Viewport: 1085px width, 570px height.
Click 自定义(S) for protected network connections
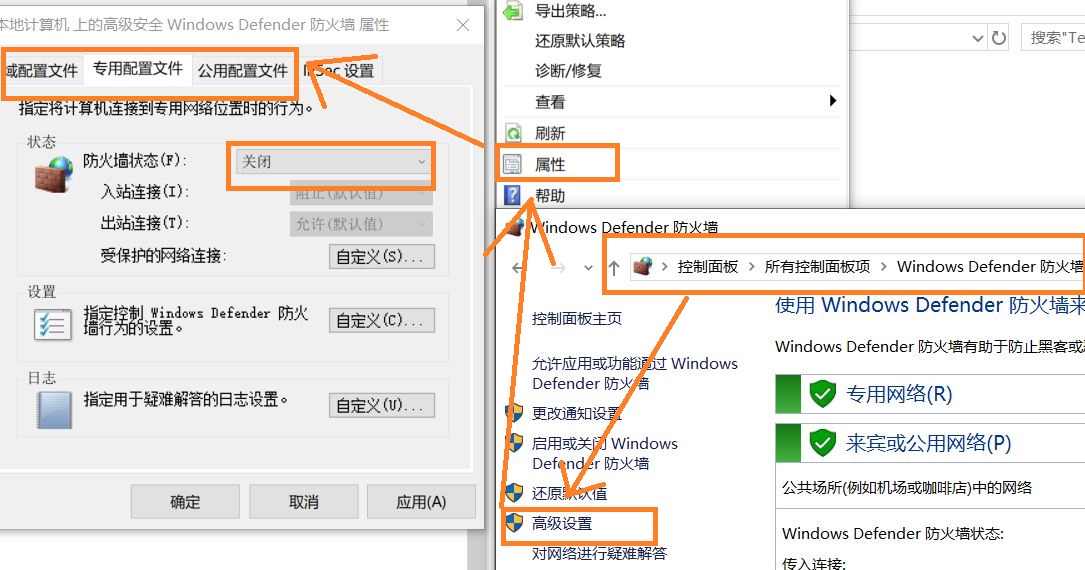point(381,256)
